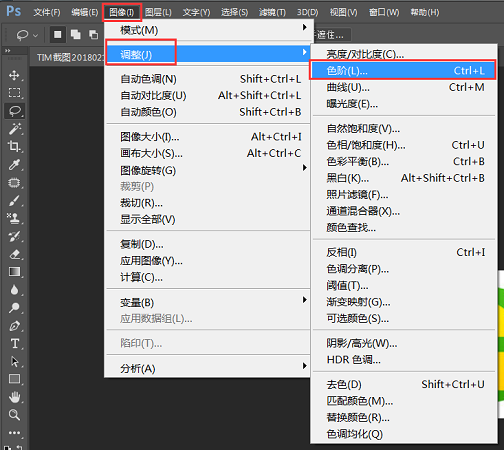Select the Magic Wand tool
Viewport: 504px width, 450px height.
tap(14, 129)
